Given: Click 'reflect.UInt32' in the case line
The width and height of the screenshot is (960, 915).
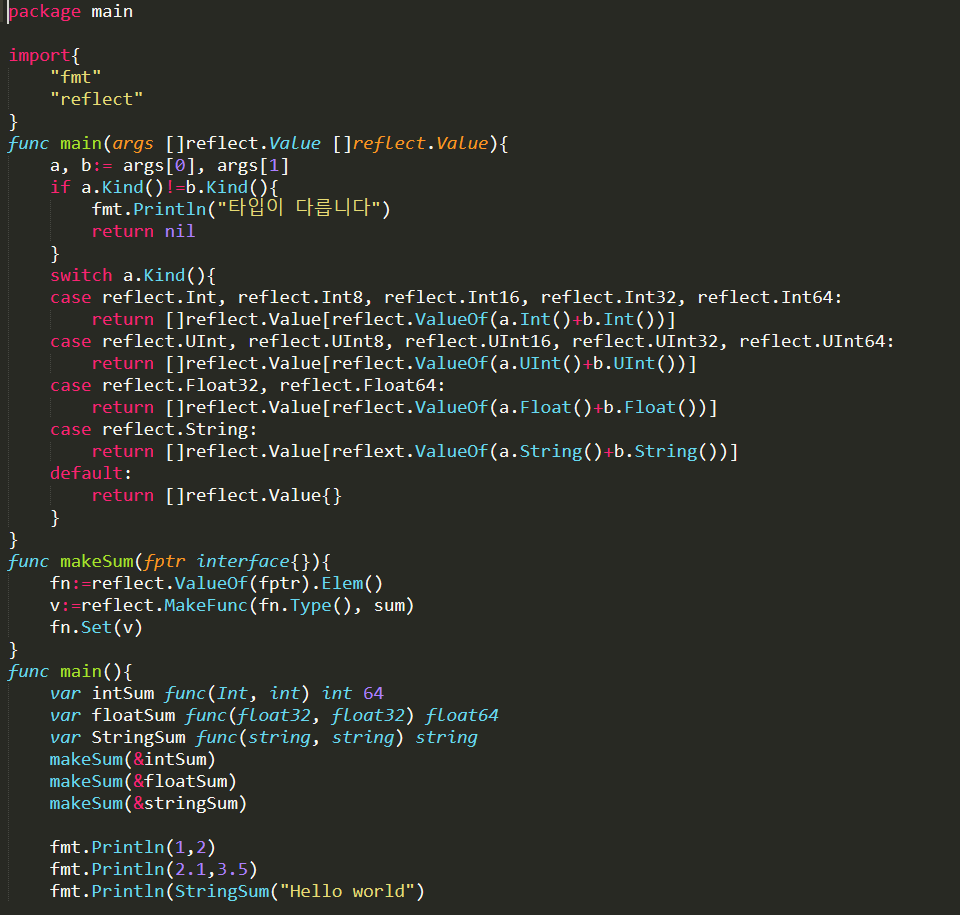Looking at the screenshot, I should click(645, 342).
